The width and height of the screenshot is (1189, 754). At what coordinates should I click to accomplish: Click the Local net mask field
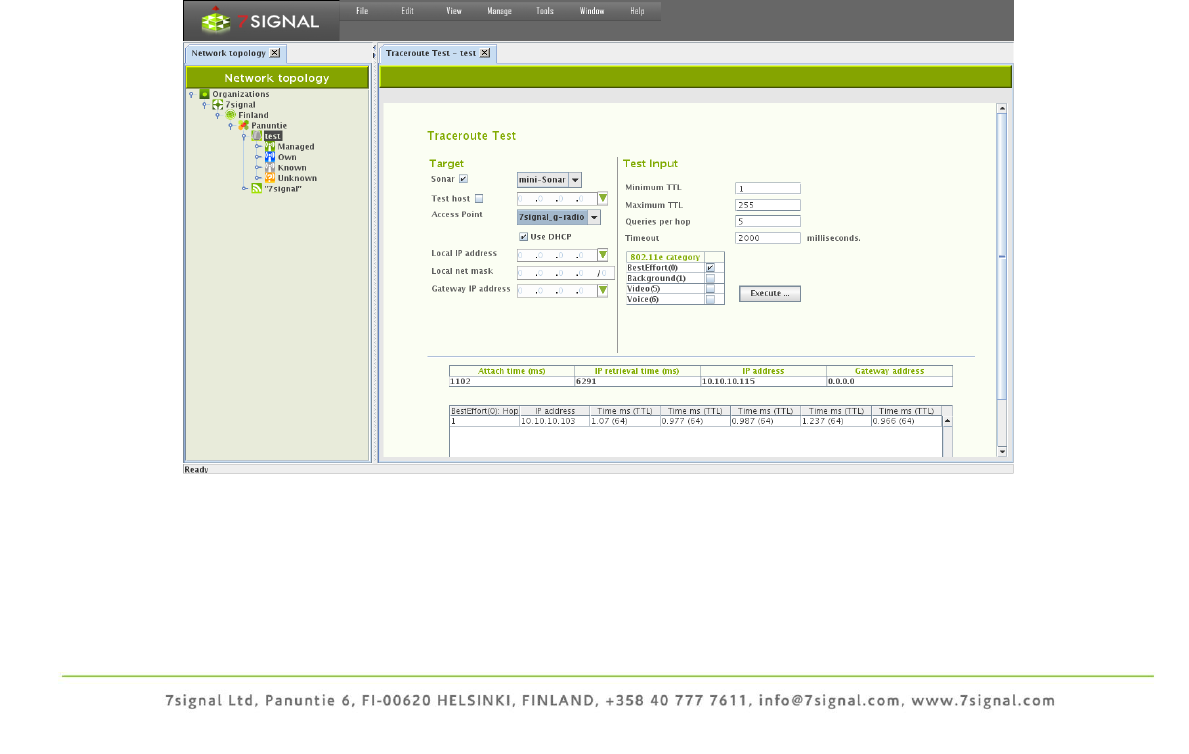click(565, 273)
